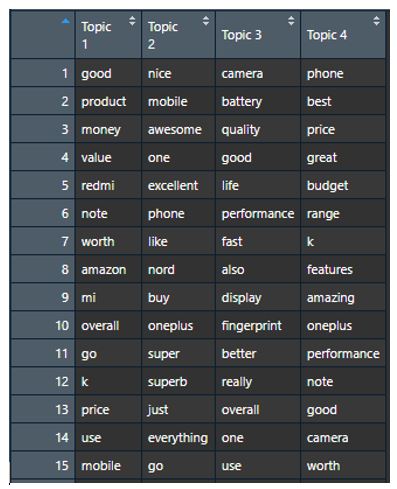Click row number 15 index cell
The image size is (397, 489).
pos(43,465)
